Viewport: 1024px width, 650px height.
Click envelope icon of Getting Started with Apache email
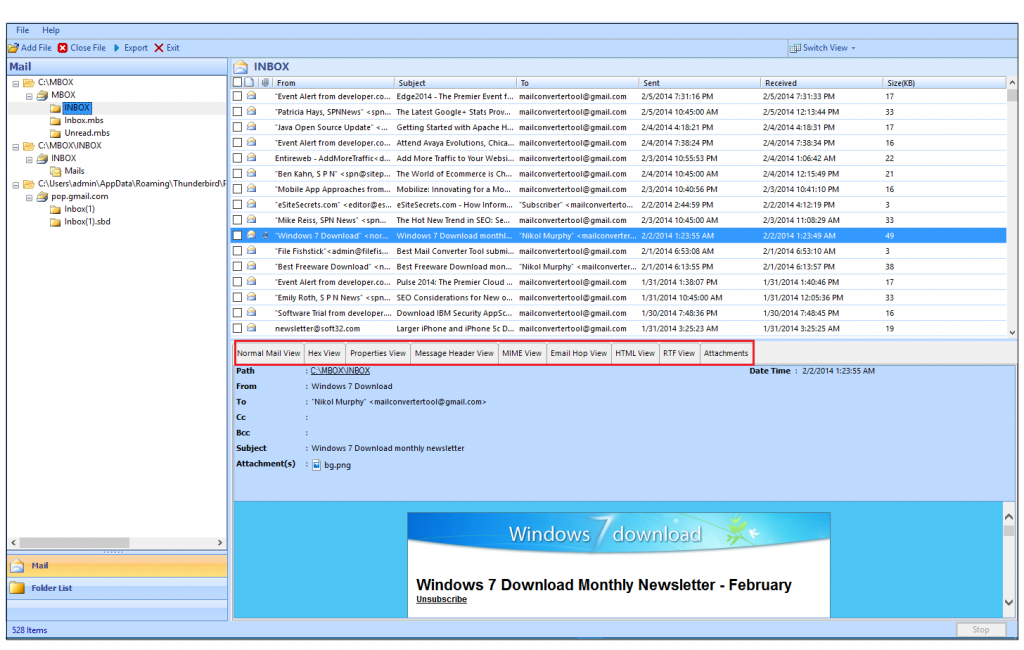251,127
